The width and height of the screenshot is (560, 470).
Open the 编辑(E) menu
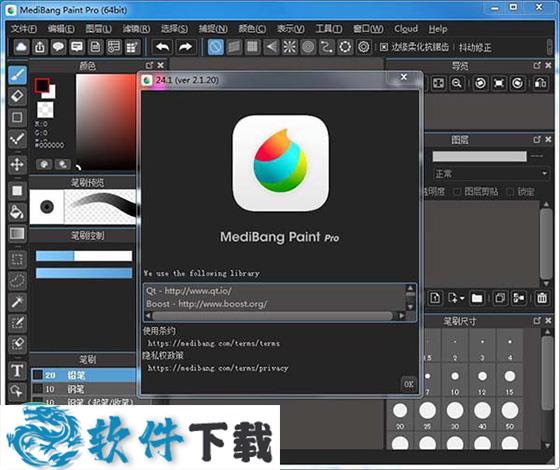click(x=61, y=29)
